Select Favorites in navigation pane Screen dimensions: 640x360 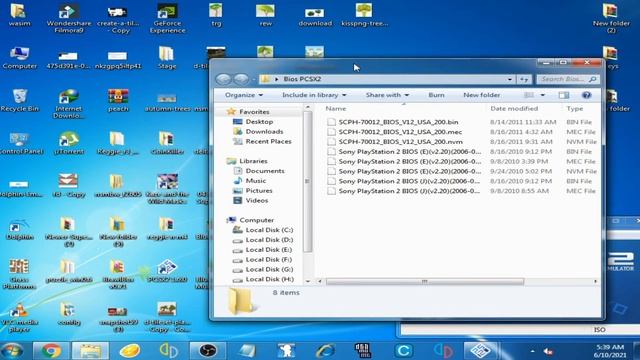[x=254, y=111]
